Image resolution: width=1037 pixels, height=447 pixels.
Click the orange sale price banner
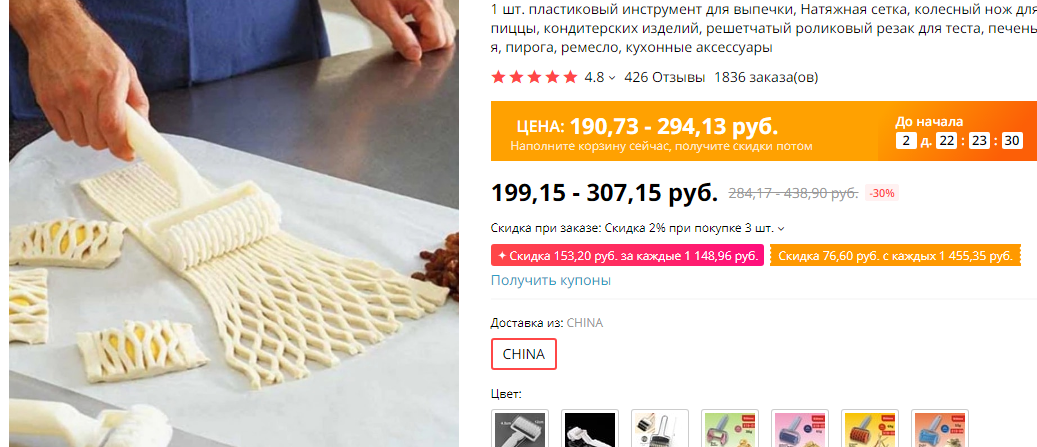tap(764, 131)
